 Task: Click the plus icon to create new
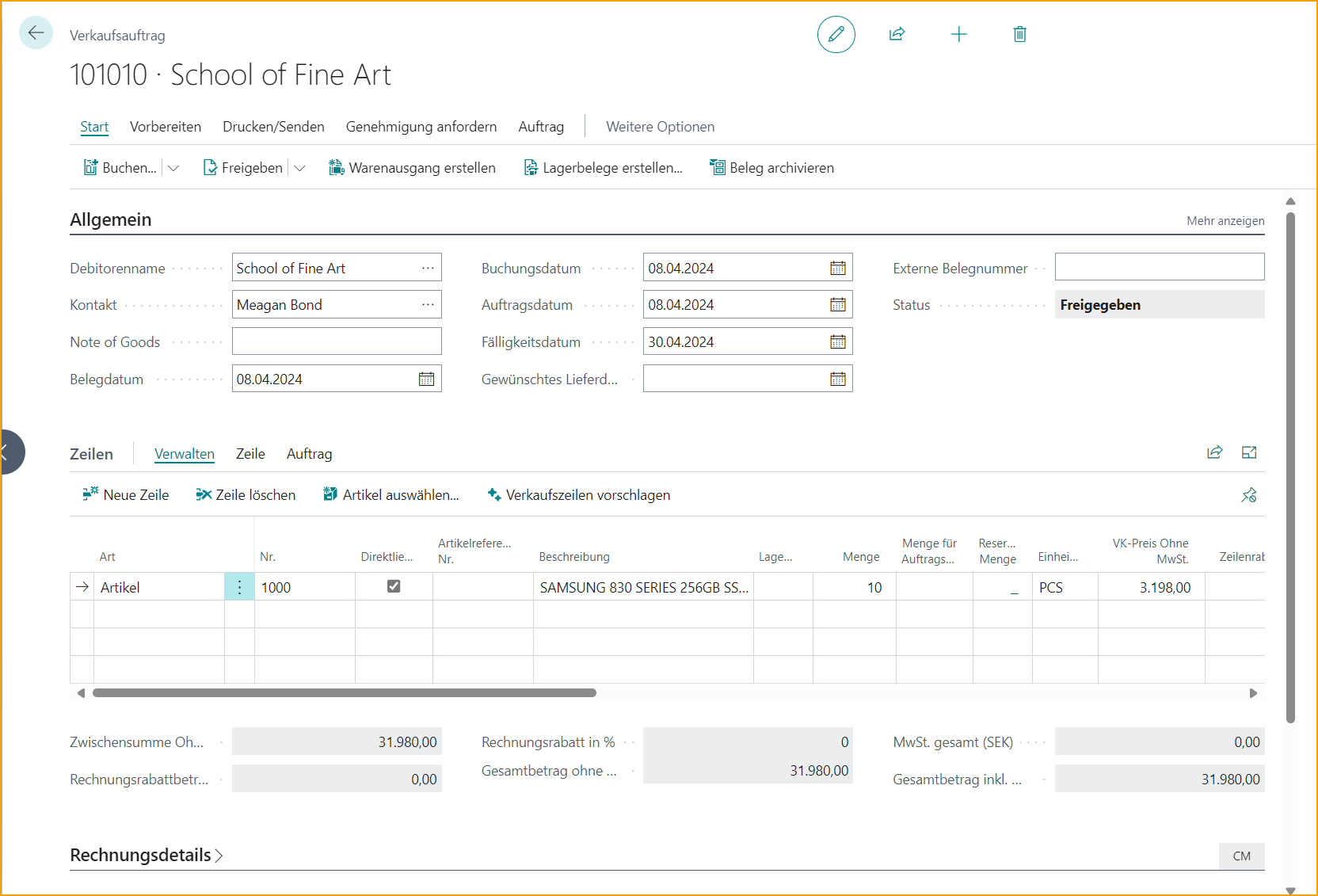tap(958, 34)
